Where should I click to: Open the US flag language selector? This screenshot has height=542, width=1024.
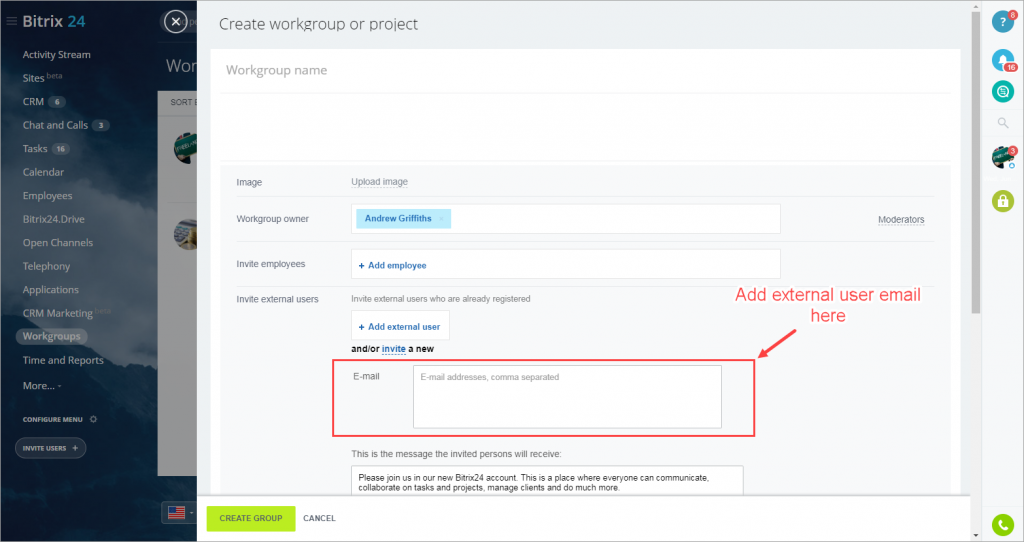pyautogui.click(x=176, y=513)
